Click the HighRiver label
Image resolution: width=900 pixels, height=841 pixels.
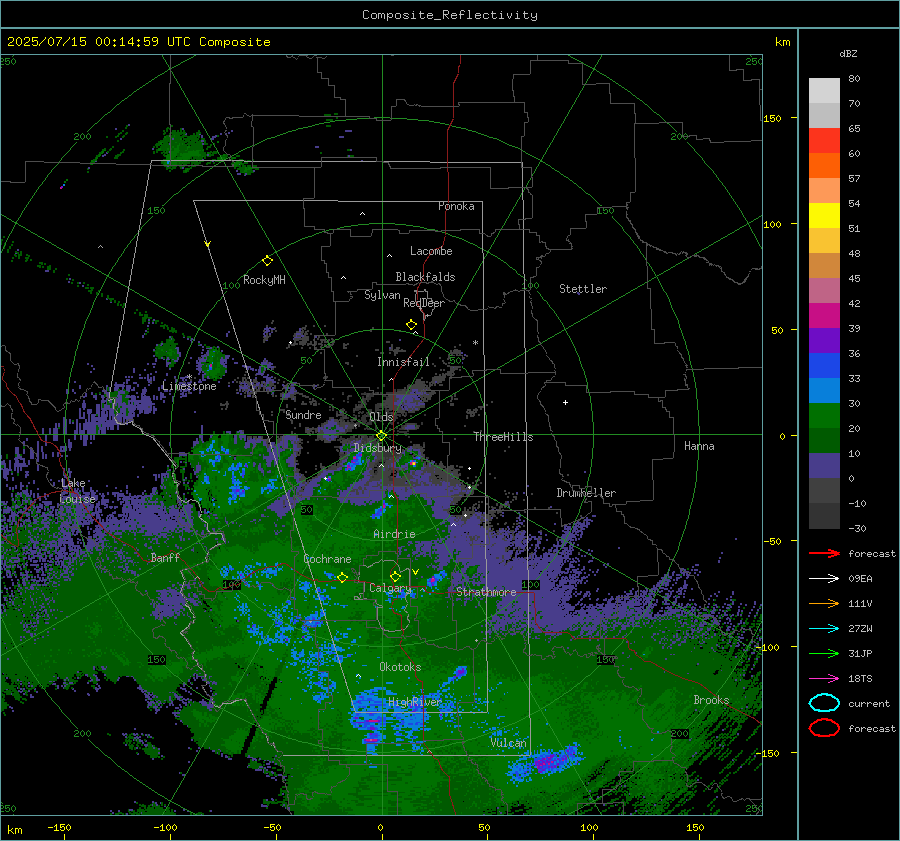click(415, 702)
